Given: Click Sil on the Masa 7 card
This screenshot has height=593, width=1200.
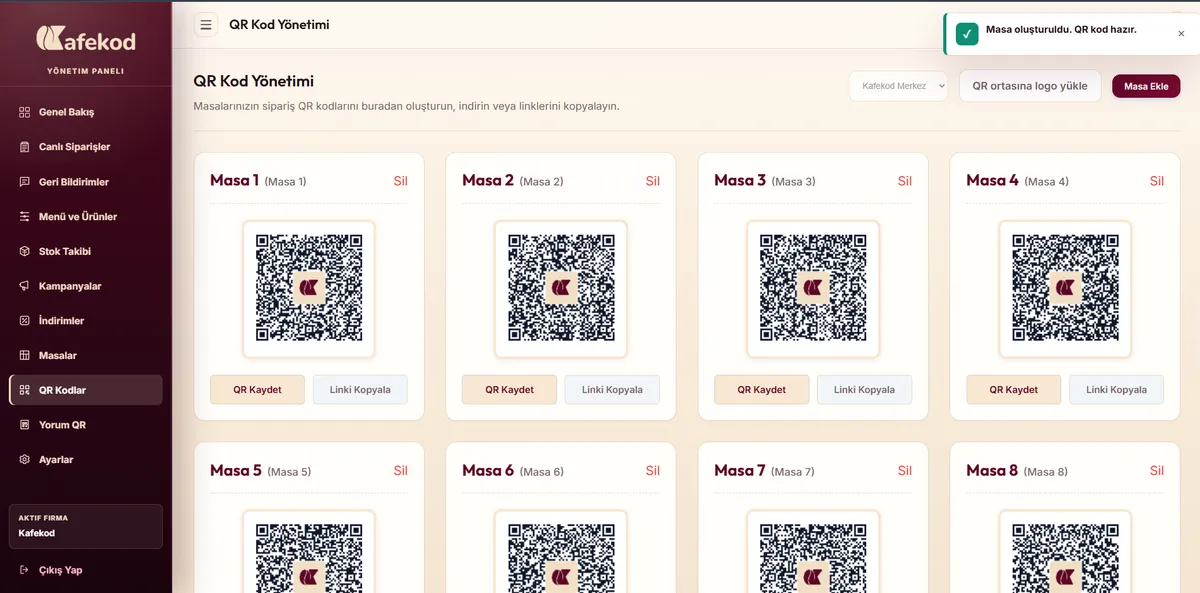Looking at the screenshot, I should pos(904,471).
